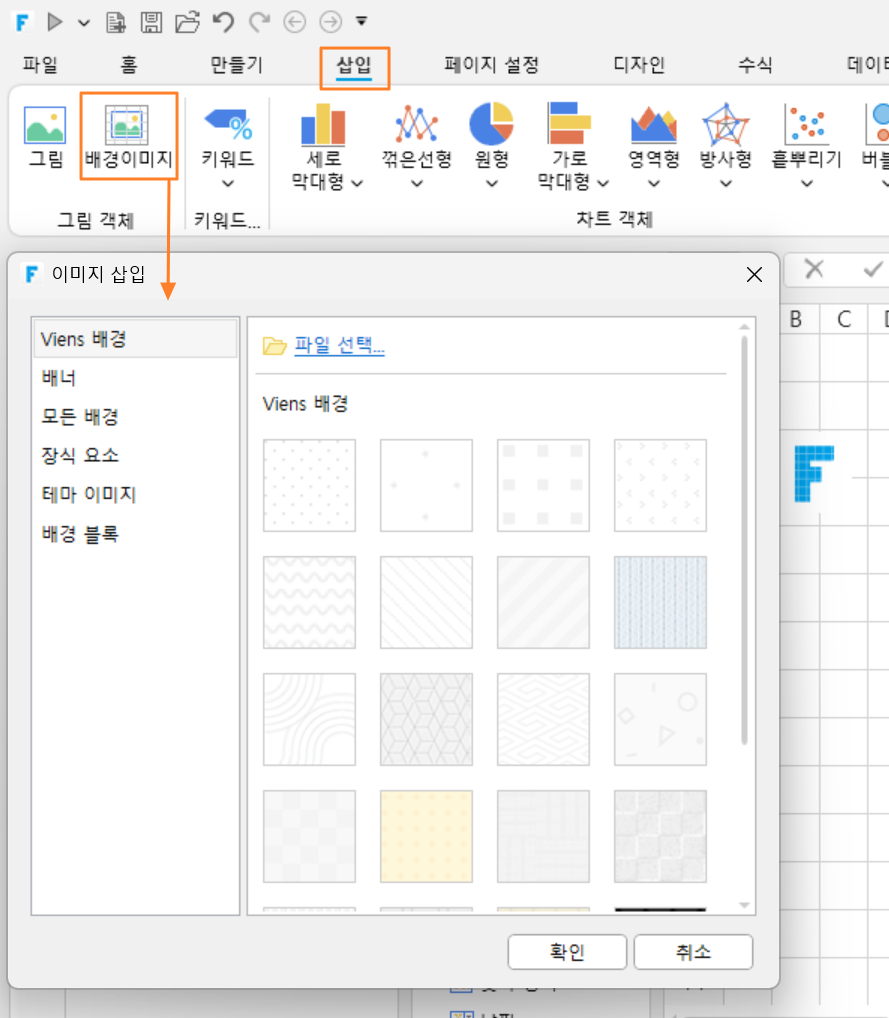Click the 흩뿌리기 scatter chart icon

tap(807, 123)
